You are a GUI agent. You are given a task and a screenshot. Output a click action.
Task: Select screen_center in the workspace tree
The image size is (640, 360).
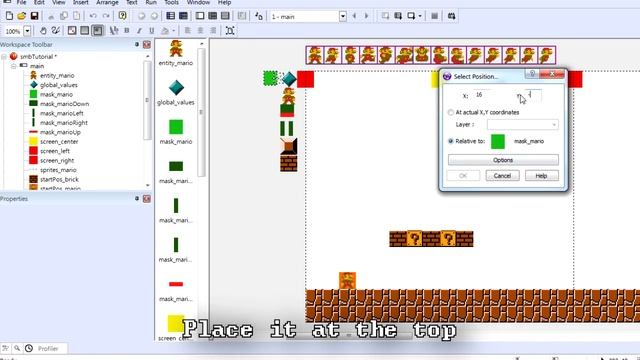coord(59,142)
